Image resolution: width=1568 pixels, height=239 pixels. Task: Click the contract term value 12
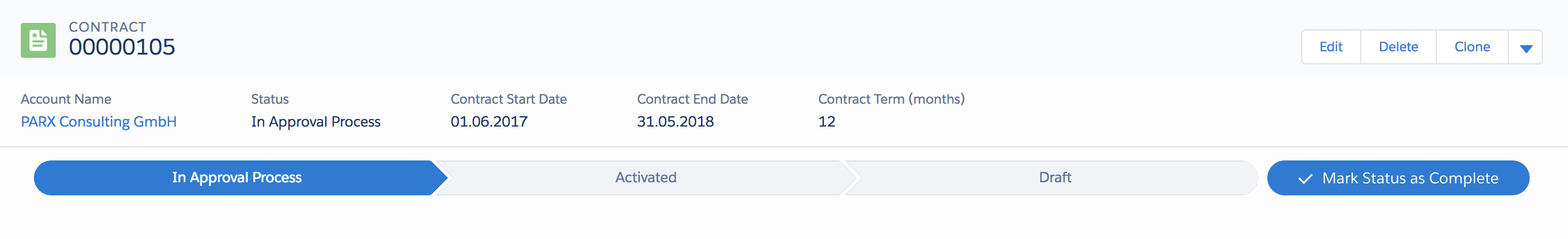[826, 122]
